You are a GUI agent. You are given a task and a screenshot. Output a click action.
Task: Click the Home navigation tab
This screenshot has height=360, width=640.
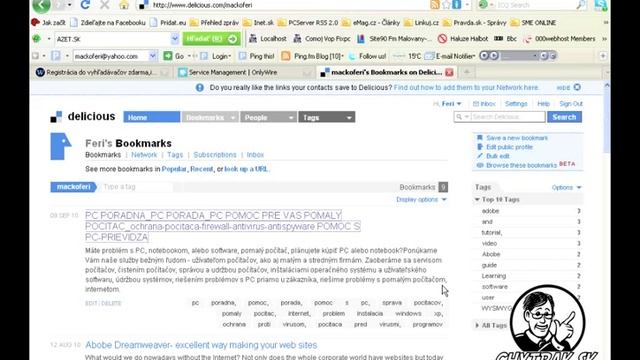pos(151,117)
